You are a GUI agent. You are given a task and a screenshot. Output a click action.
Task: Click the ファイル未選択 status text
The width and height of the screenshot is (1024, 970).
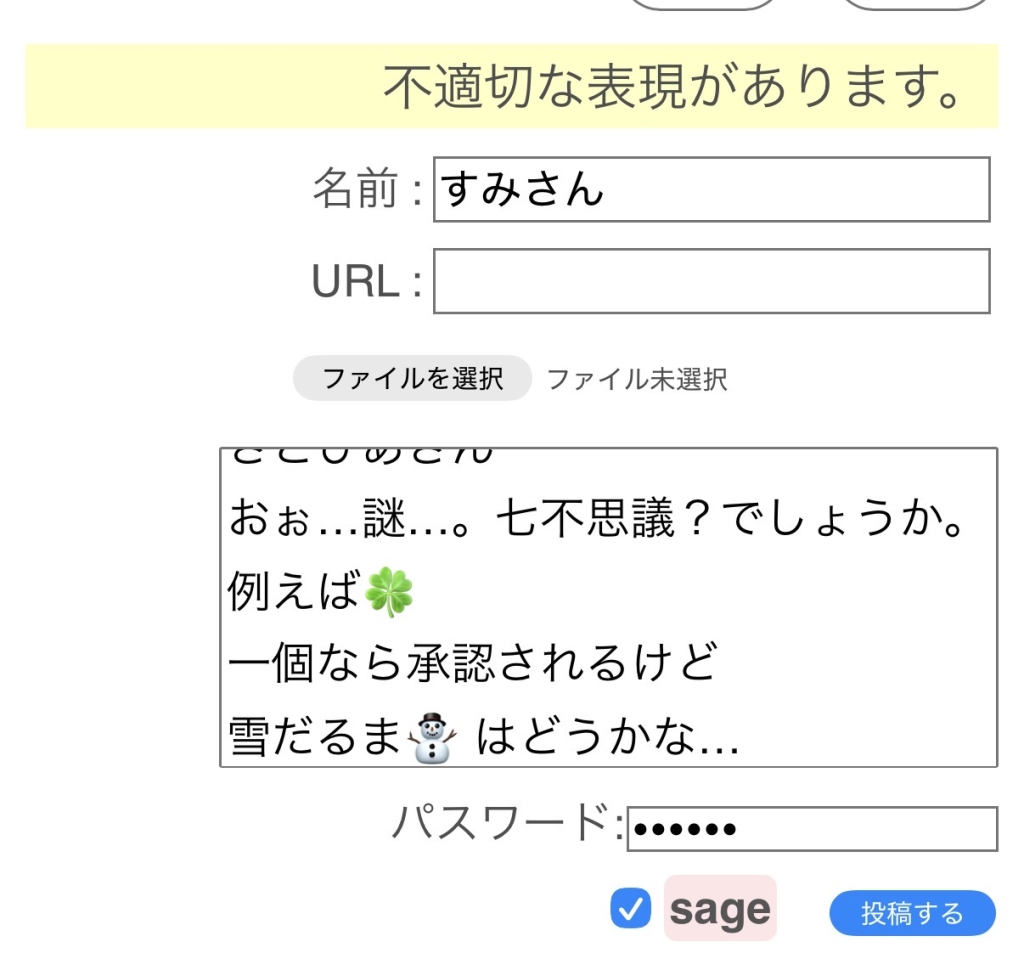[x=637, y=380]
